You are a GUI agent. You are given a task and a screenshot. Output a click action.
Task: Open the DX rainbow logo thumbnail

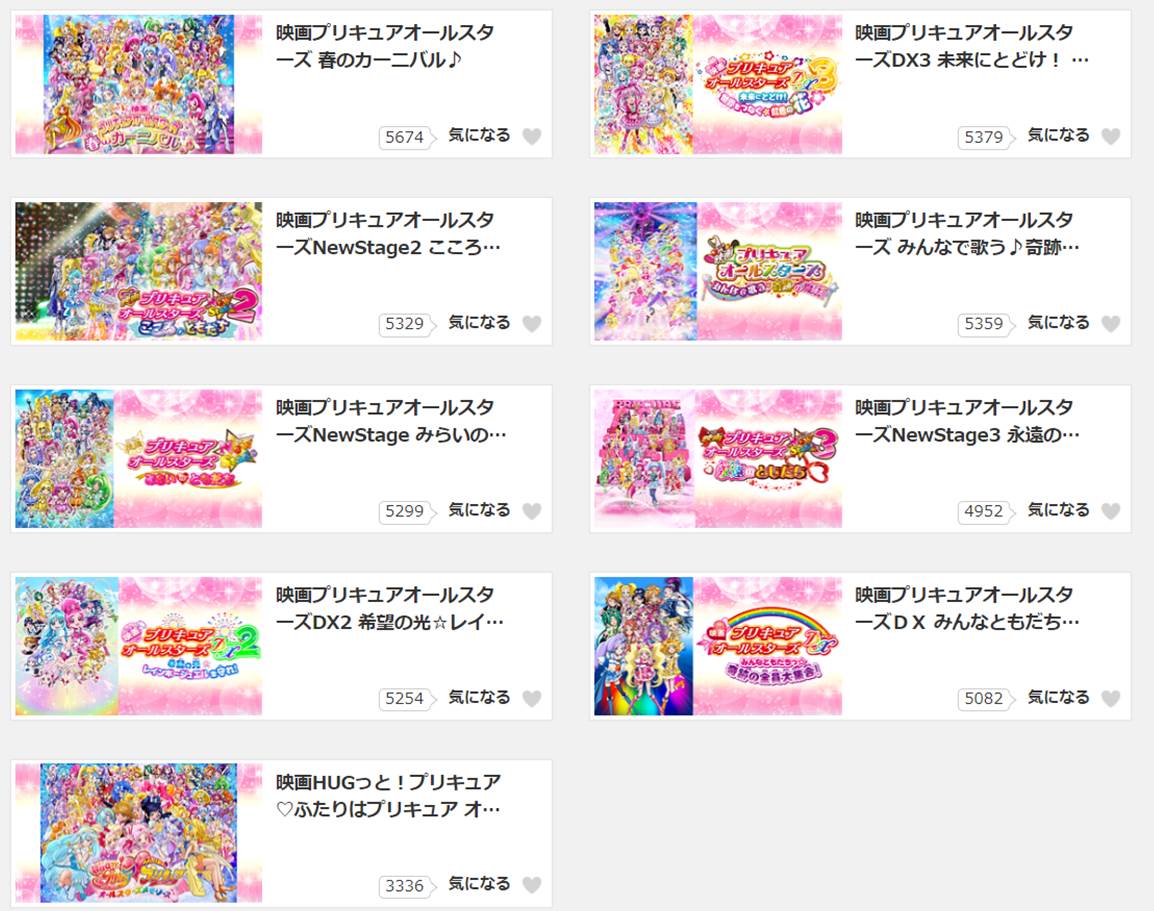[718, 646]
